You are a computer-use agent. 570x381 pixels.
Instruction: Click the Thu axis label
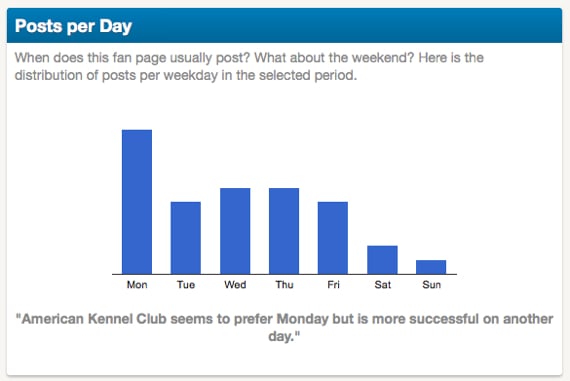point(284,285)
